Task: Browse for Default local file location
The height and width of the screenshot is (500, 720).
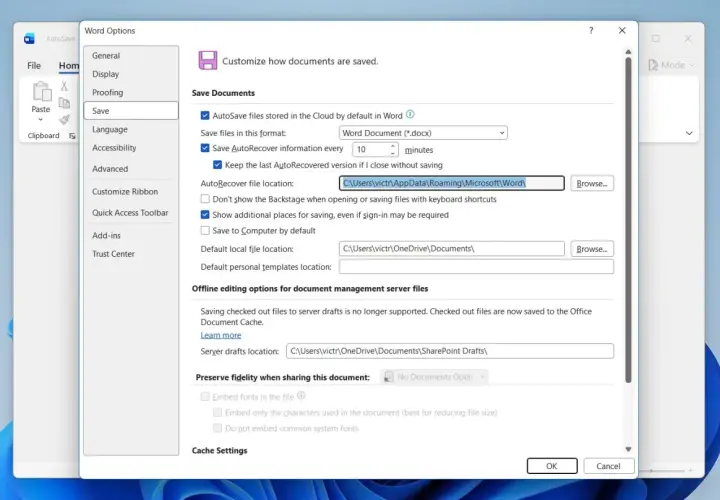Action: (x=591, y=249)
